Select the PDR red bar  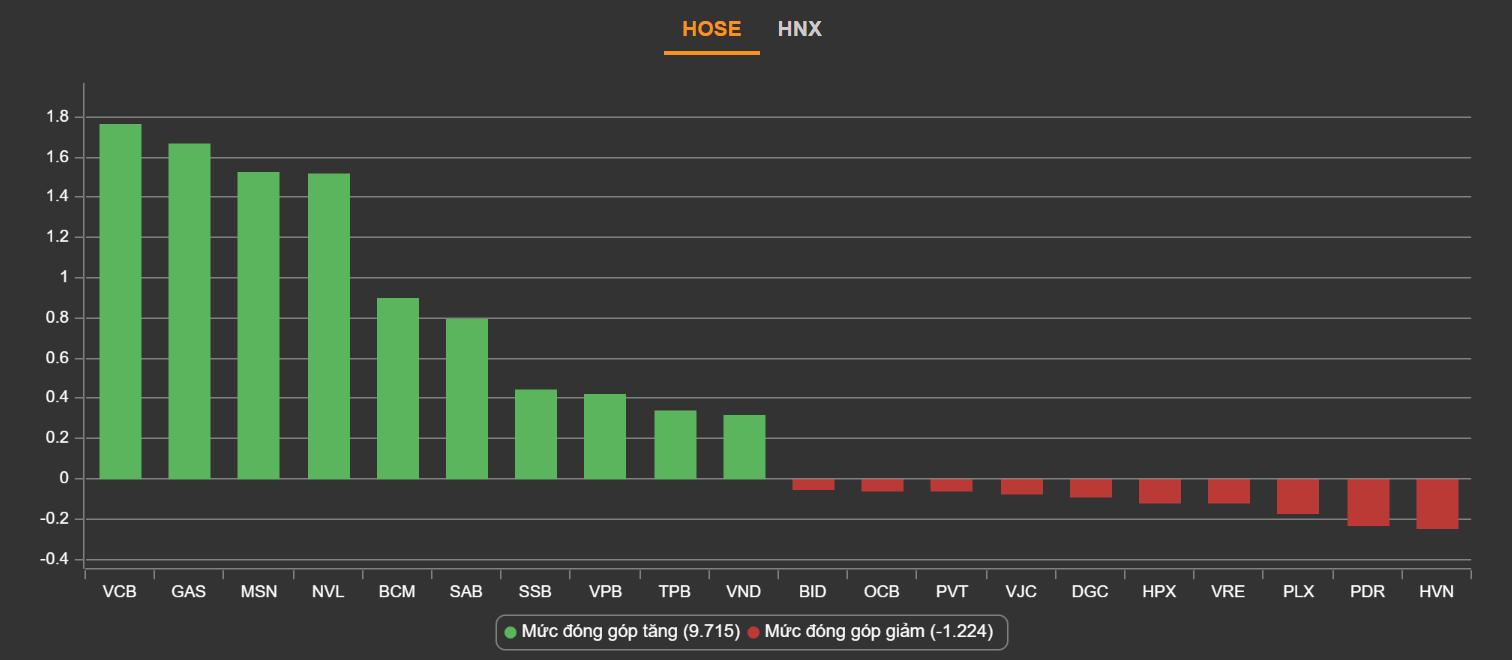tap(1368, 502)
